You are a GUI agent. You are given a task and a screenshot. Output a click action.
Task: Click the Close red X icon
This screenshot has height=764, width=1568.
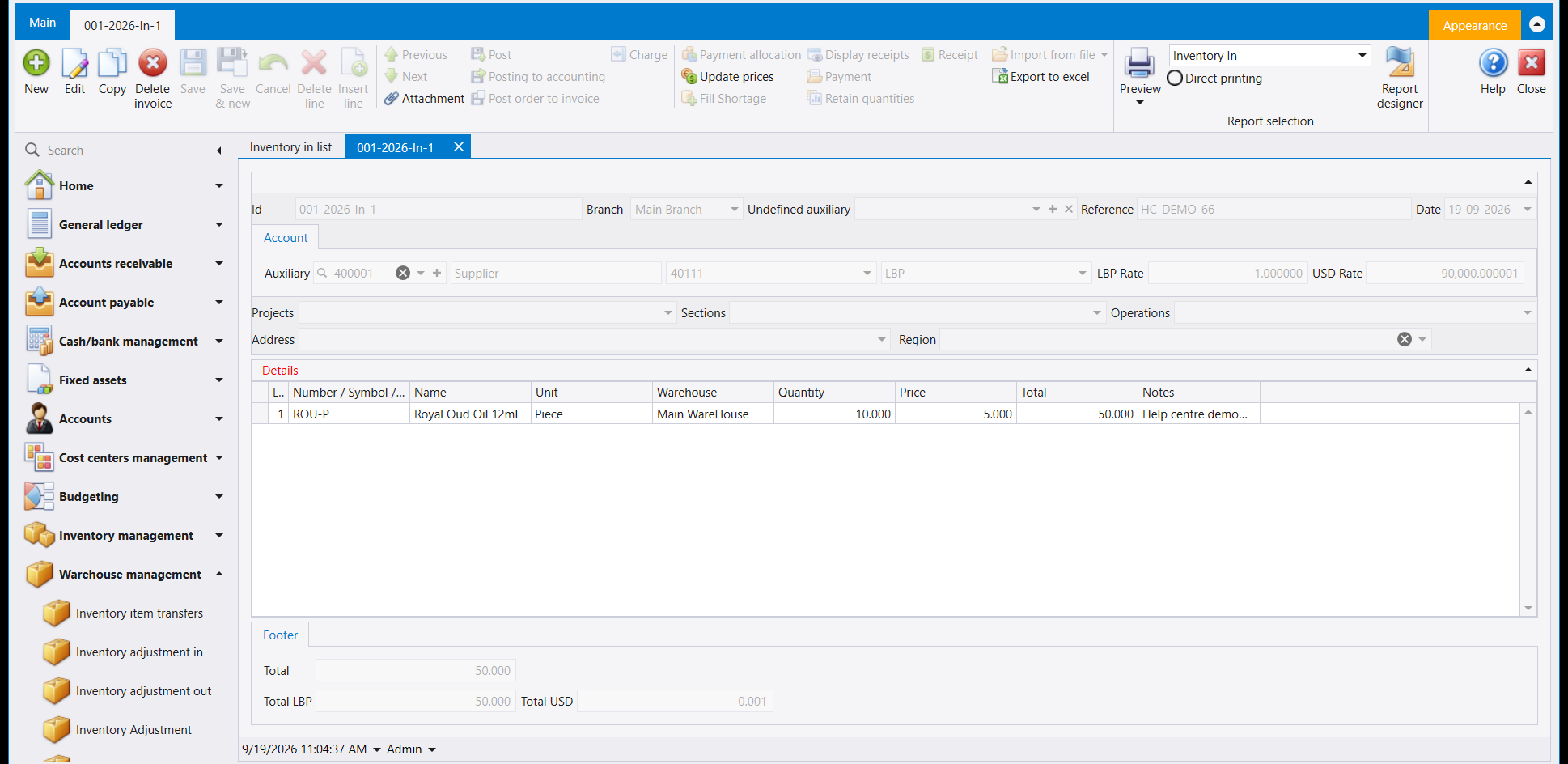pyautogui.click(x=1531, y=63)
